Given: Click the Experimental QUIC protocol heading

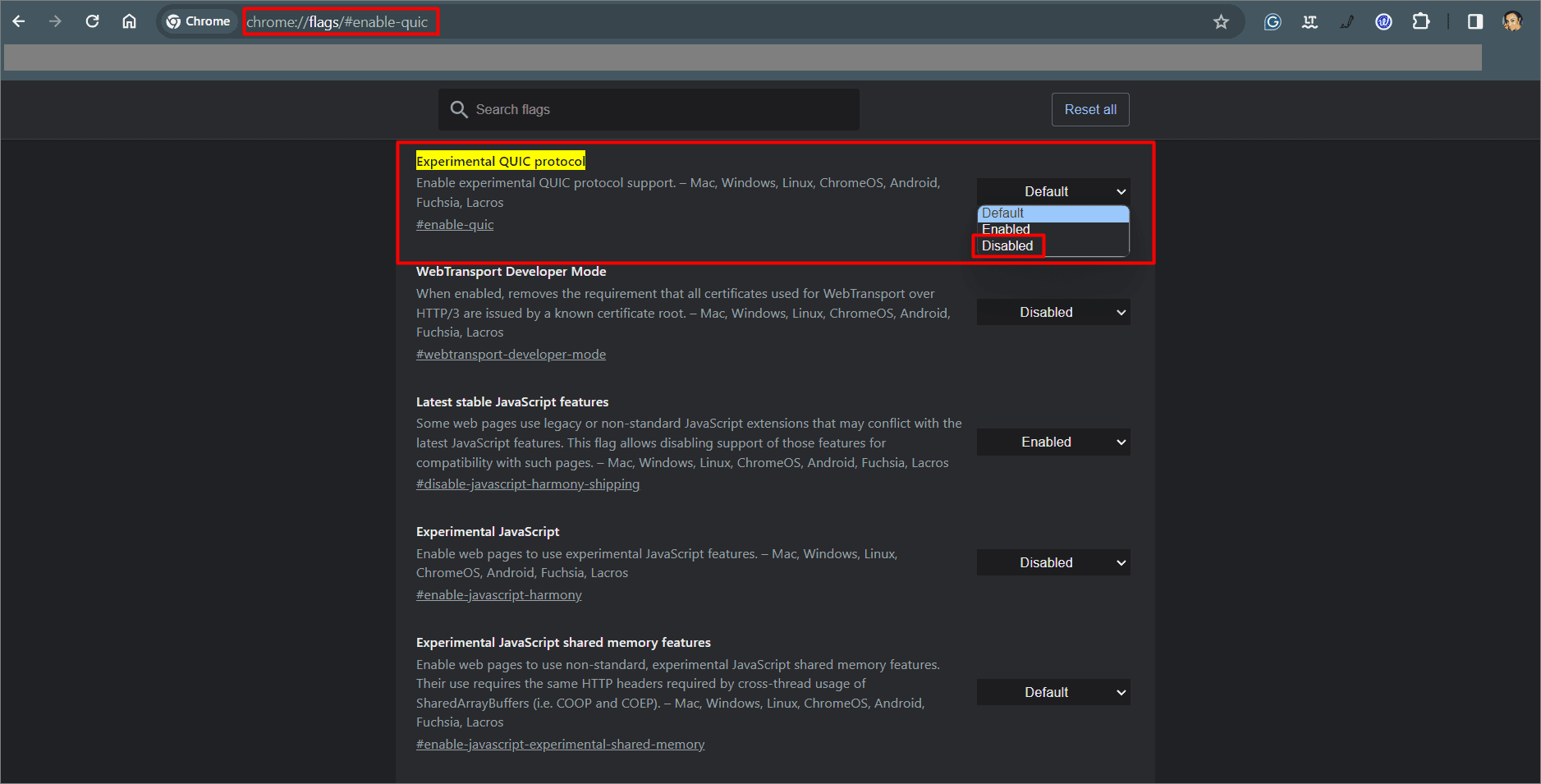Looking at the screenshot, I should (x=501, y=161).
